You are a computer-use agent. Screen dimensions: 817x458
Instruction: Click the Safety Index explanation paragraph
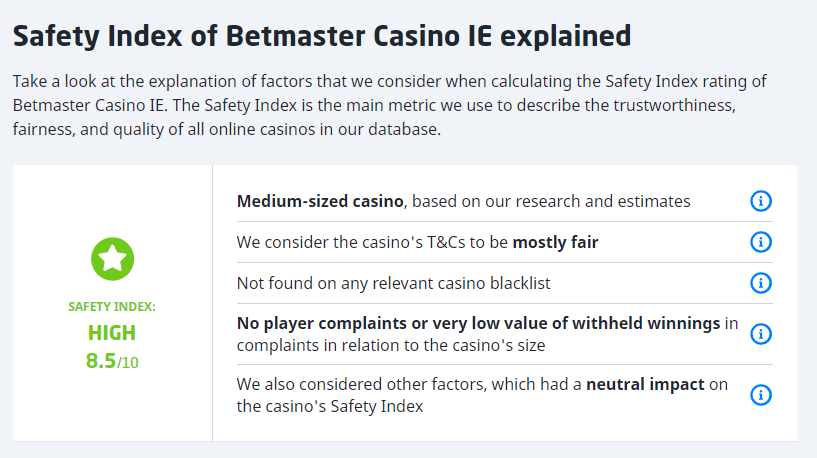390,105
